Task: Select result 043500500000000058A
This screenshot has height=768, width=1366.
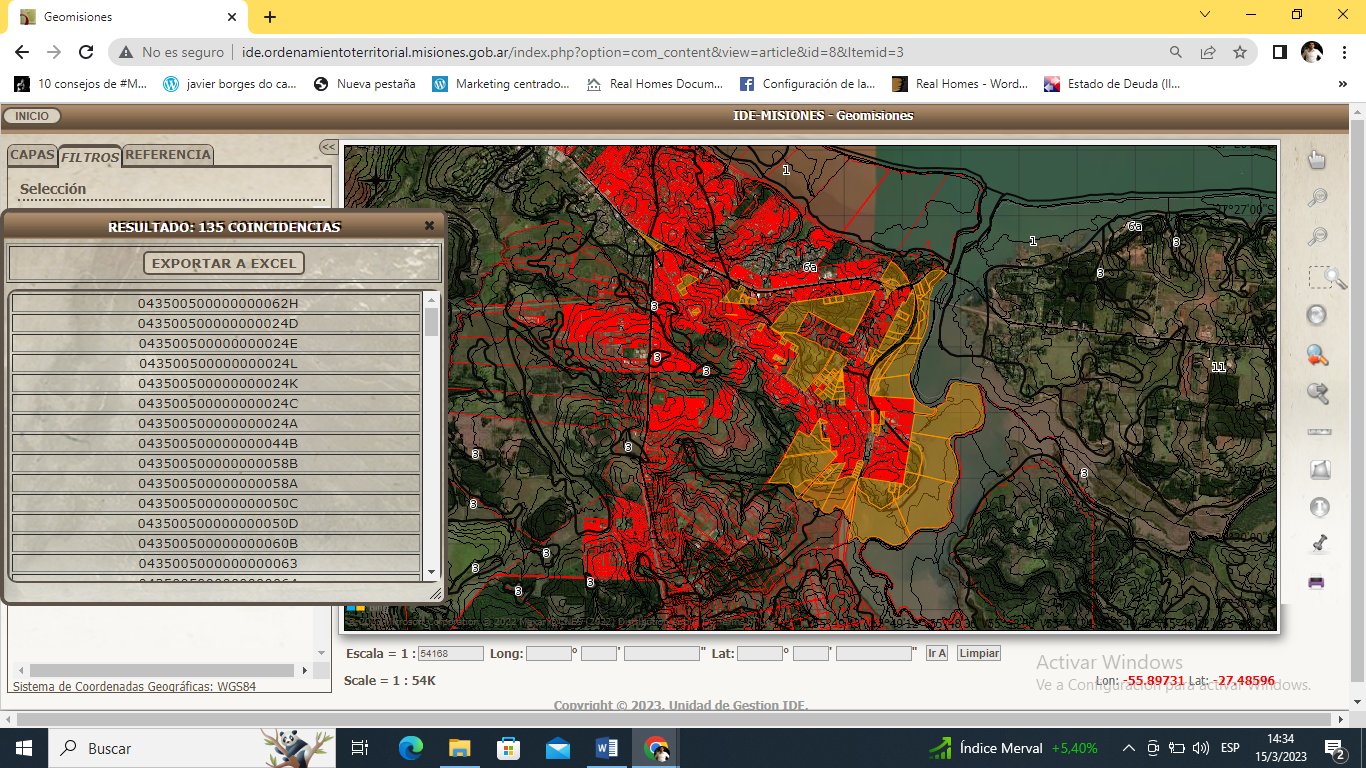Action: tap(217, 483)
